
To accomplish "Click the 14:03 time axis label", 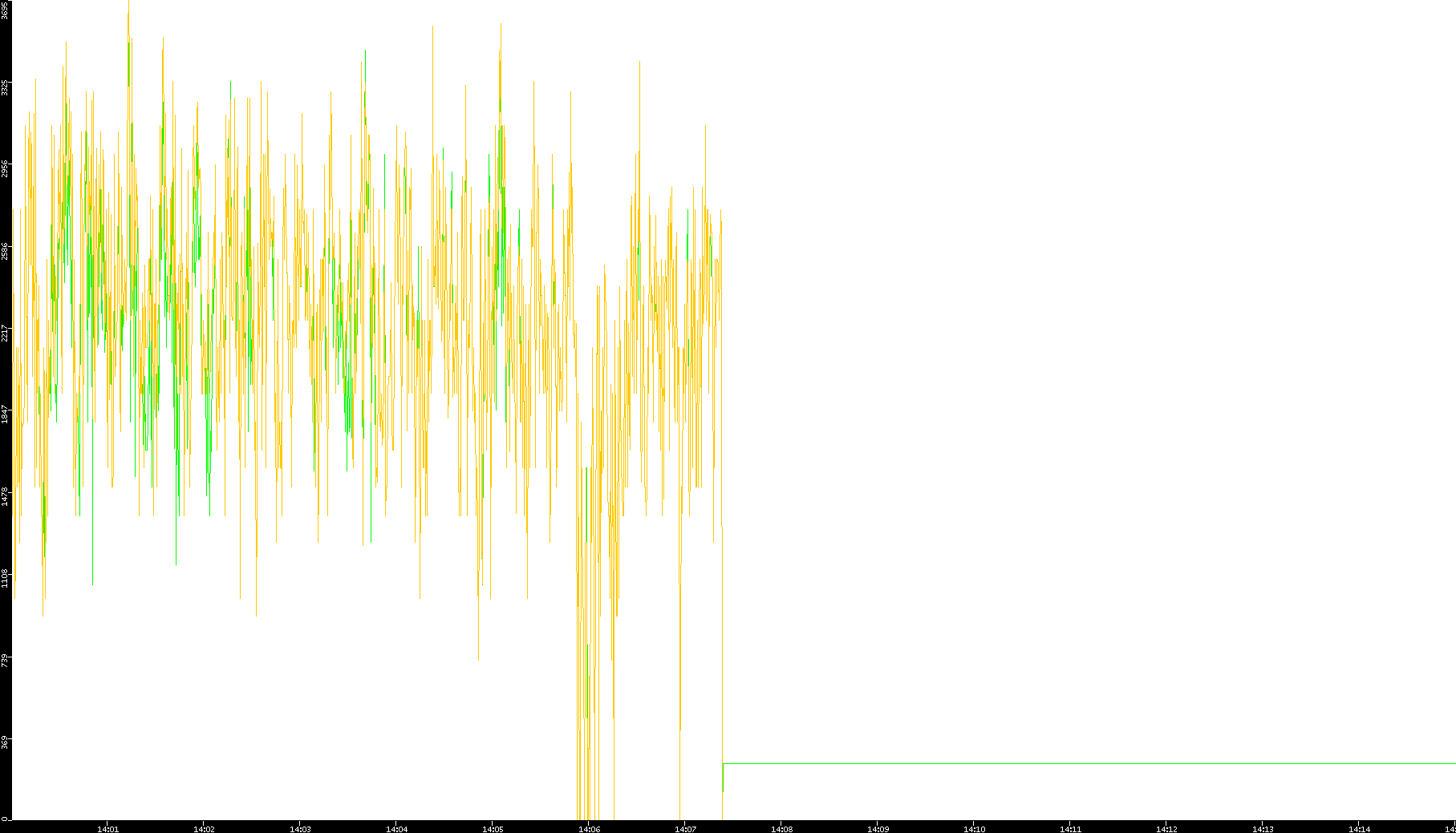I will (300, 828).
